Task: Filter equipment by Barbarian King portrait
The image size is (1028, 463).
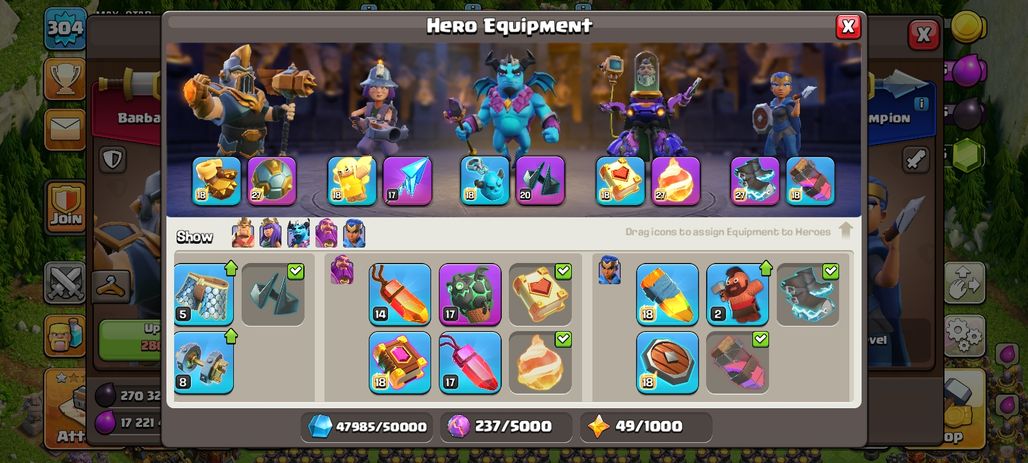Action: coord(243,233)
